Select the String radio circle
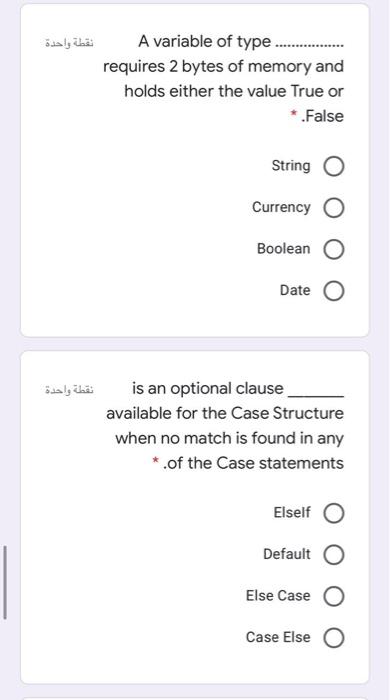The width and height of the screenshot is (390, 700). 334,167
